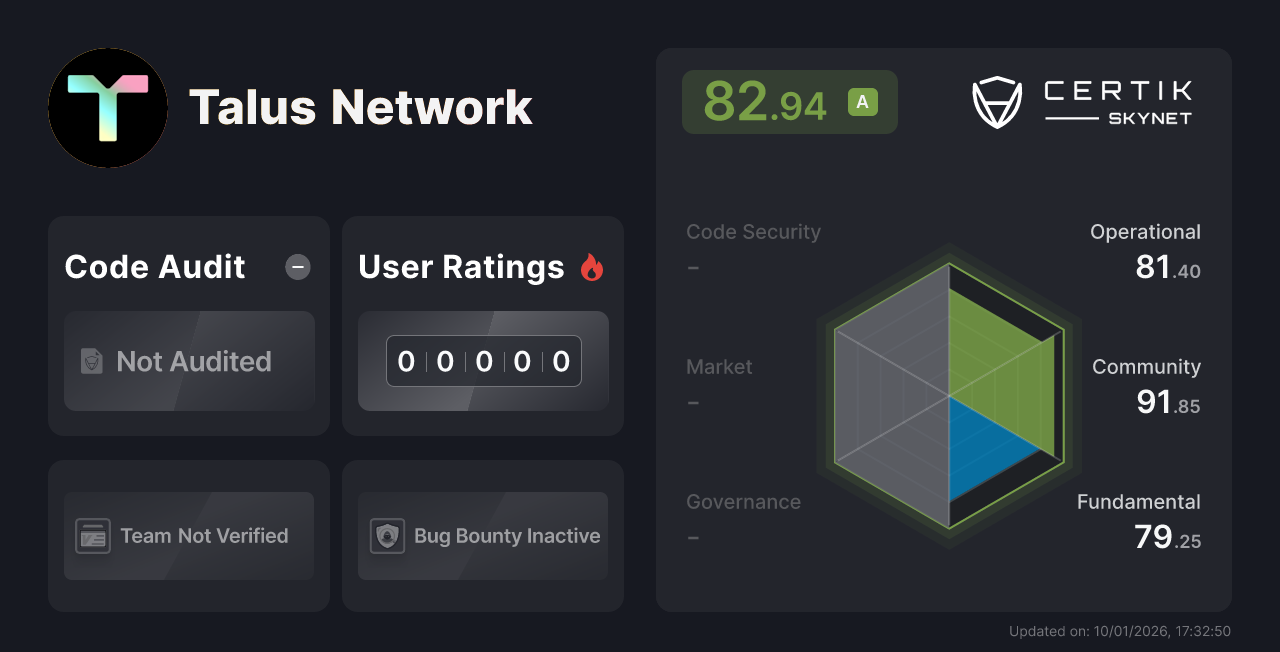Click the user ratings counter display
The height and width of the screenshot is (652, 1280).
pyautogui.click(x=483, y=361)
